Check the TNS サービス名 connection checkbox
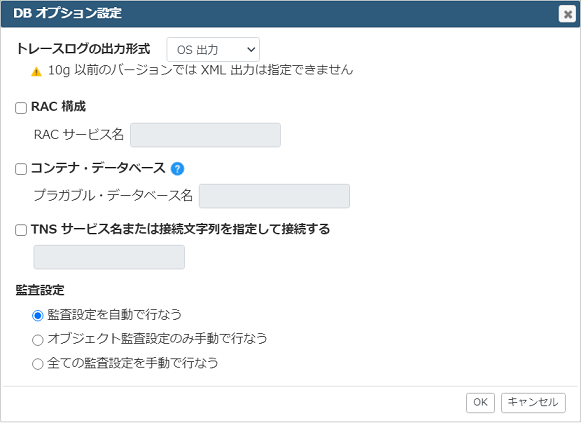This screenshot has width=581, height=423. click(21, 230)
